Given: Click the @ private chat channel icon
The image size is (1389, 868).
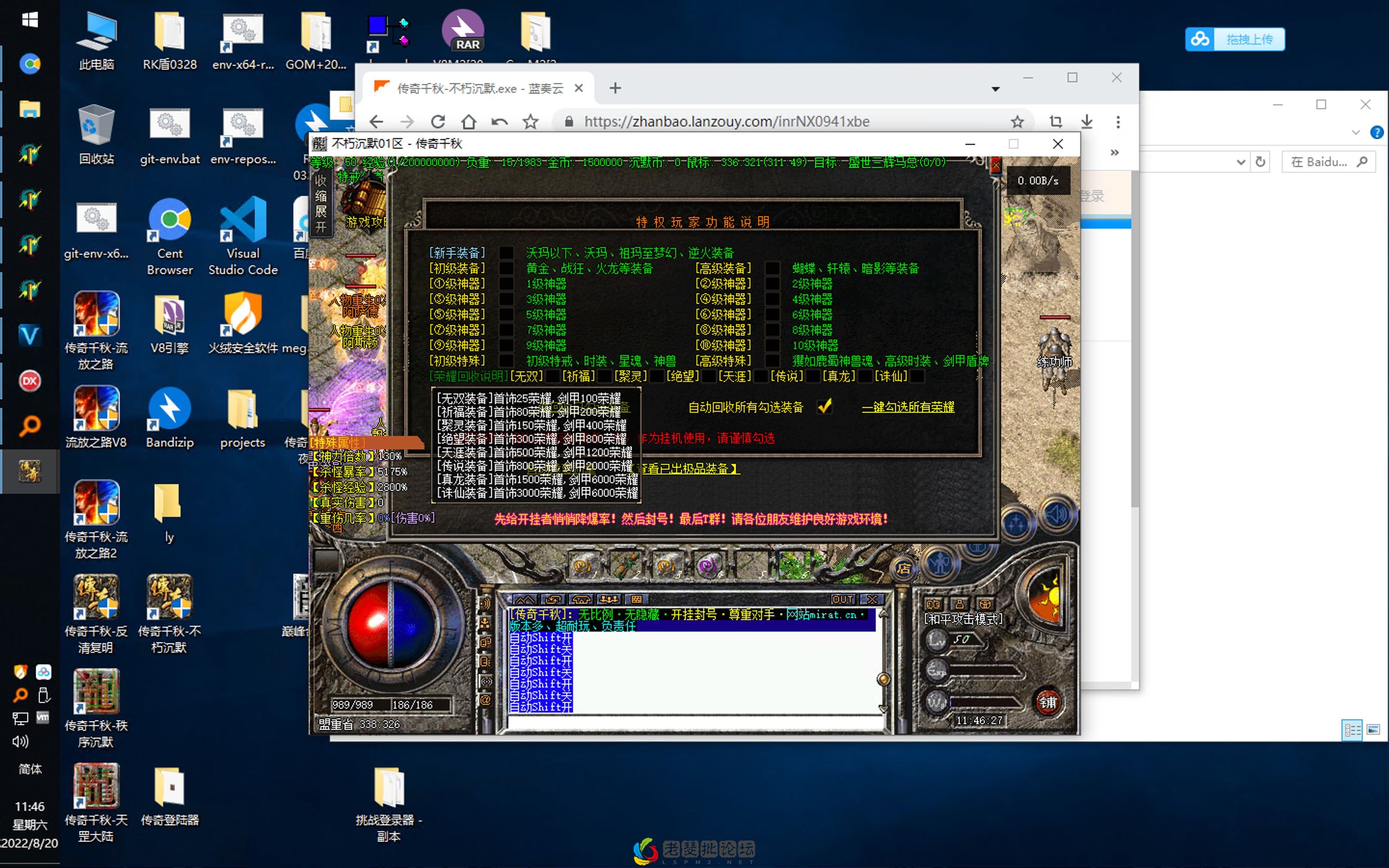Looking at the screenshot, I should pos(486,700).
